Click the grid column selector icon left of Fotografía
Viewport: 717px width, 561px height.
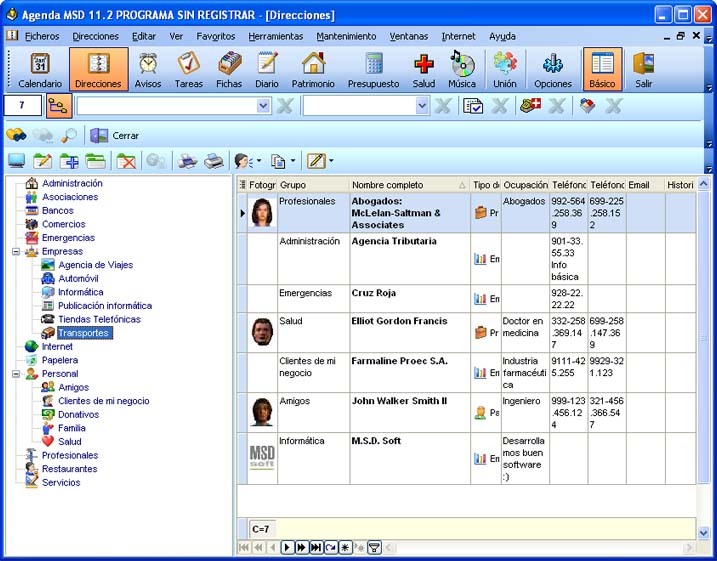pyautogui.click(x=242, y=185)
